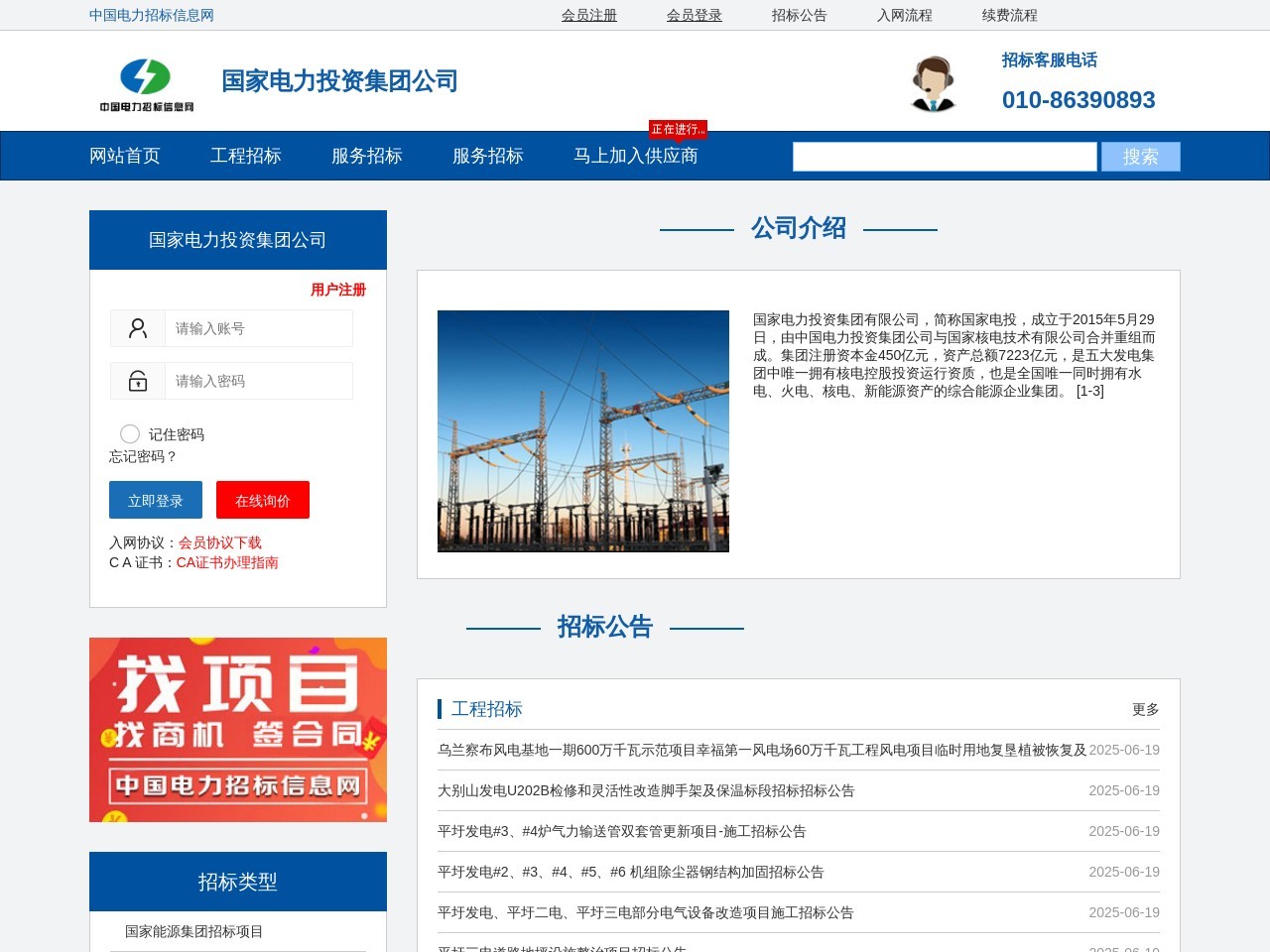Screen dimensions: 1270x952
Task: Open 工程招标 in the navigation bar
Action: point(246,156)
